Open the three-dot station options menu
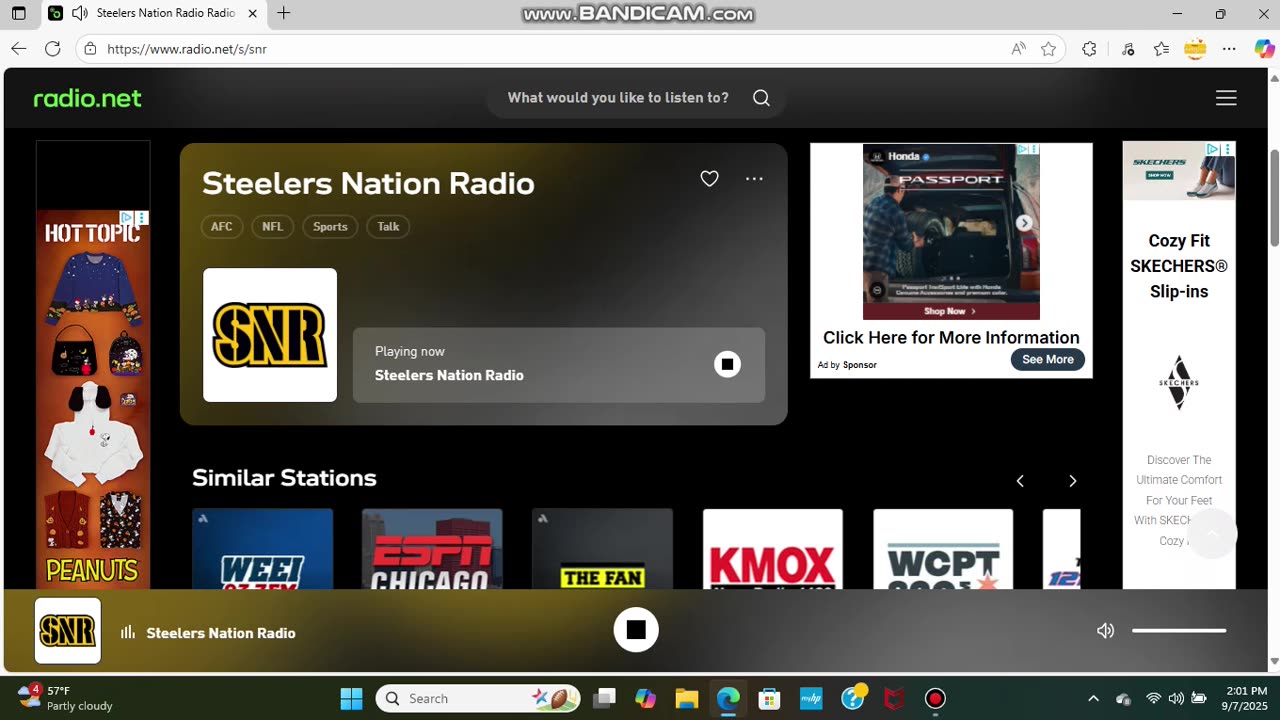The height and width of the screenshot is (720, 1280). 754,179
